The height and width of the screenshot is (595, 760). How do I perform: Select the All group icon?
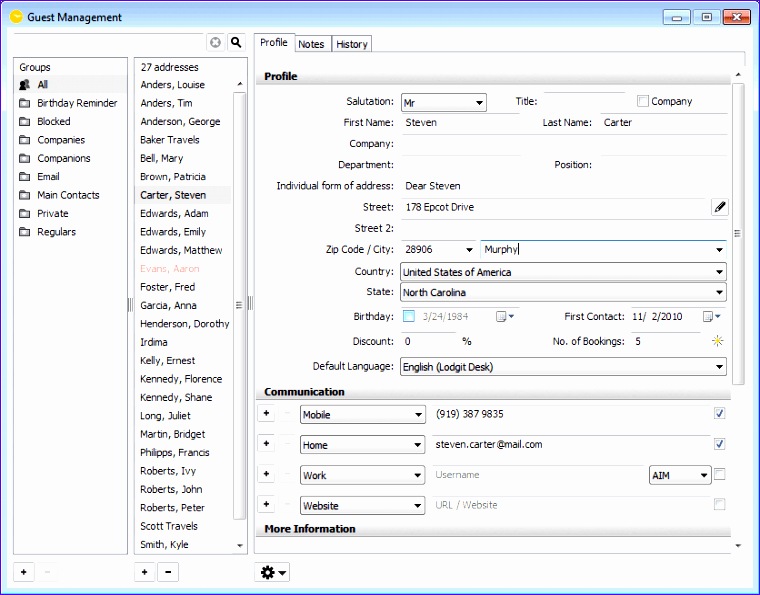pyautogui.click(x=24, y=85)
